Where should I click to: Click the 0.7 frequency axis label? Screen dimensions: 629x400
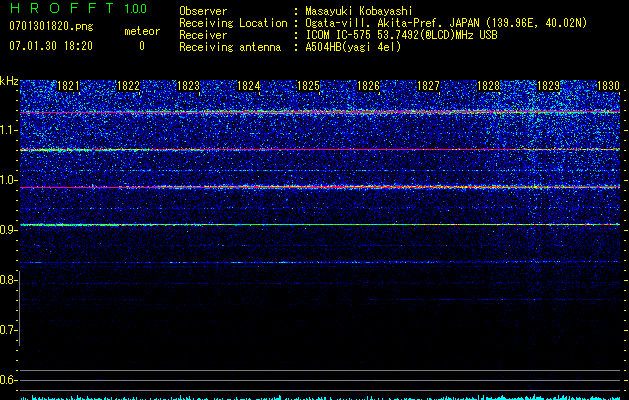[x=9, y=330]
